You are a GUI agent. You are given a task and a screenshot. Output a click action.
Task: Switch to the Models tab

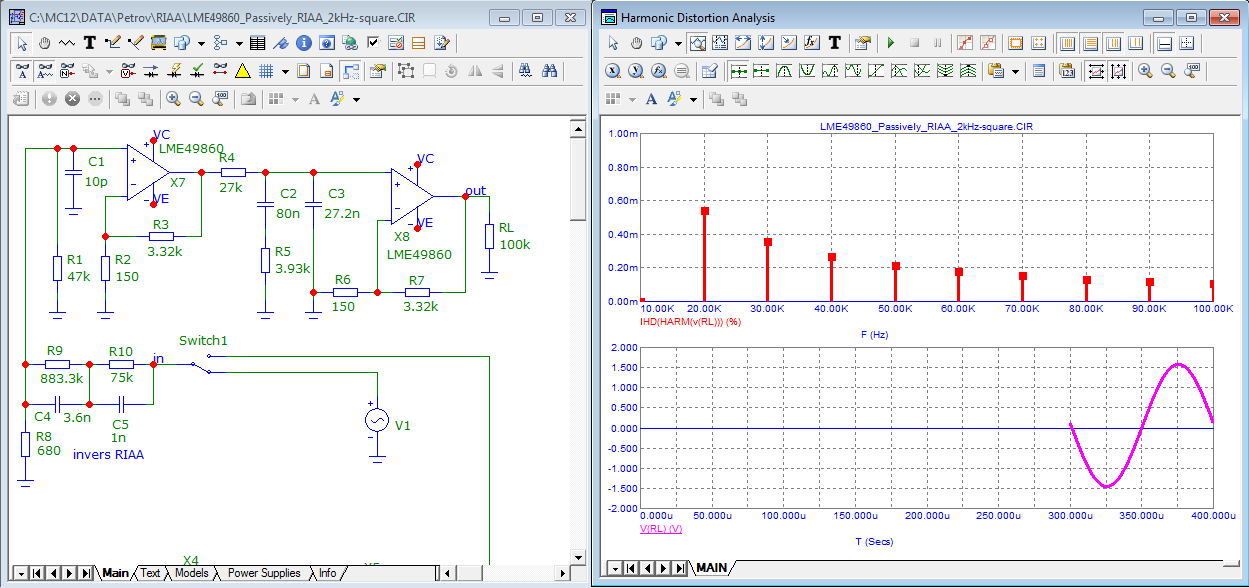(x=192, y=573)
